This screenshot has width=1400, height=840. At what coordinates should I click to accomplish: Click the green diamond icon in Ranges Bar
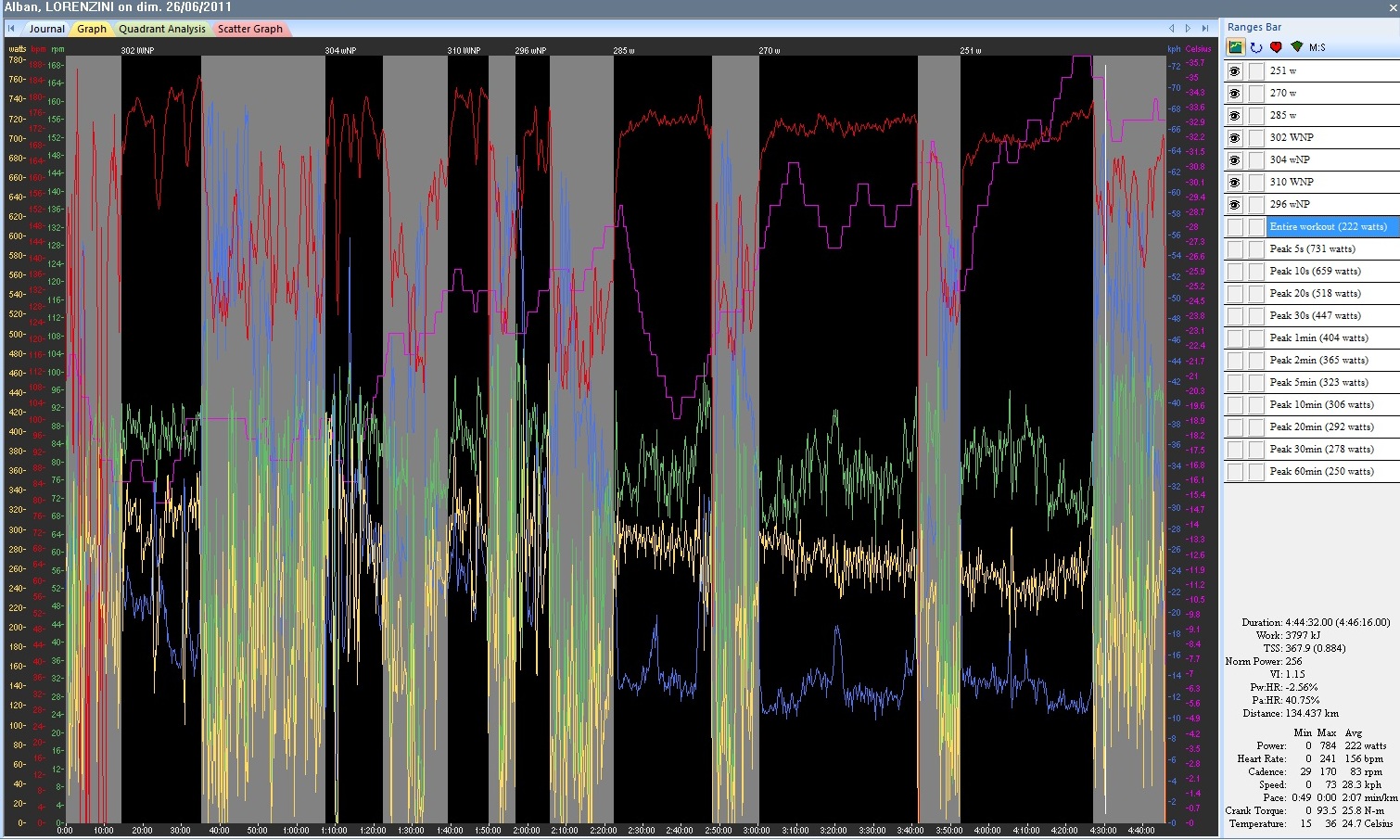(x=1296, y=47)
